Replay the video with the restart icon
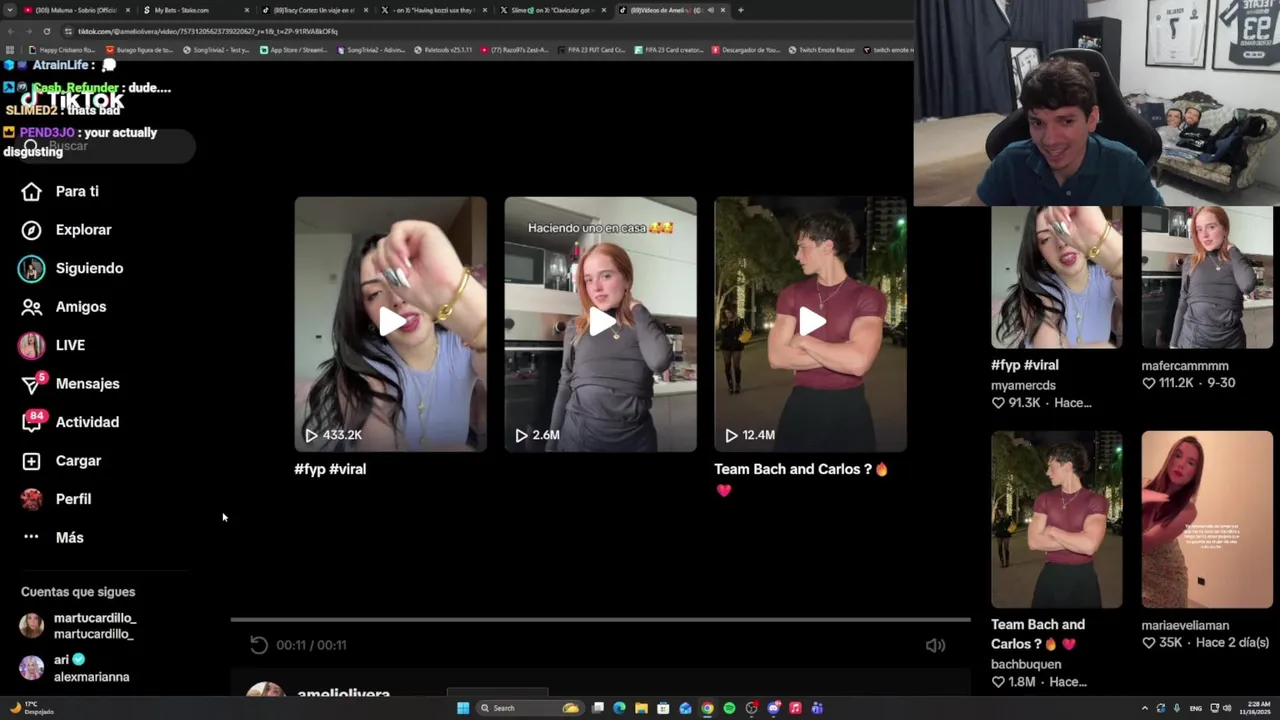The width and height of the screenshot is (1280, 720). [259, 645]
